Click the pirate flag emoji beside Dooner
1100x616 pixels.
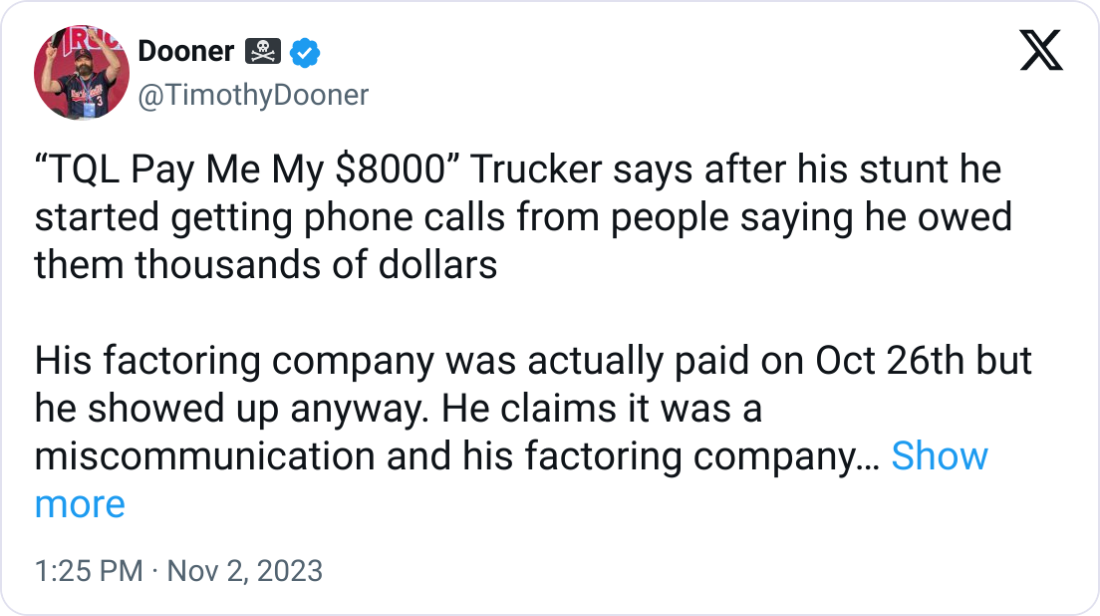point(264,51)
